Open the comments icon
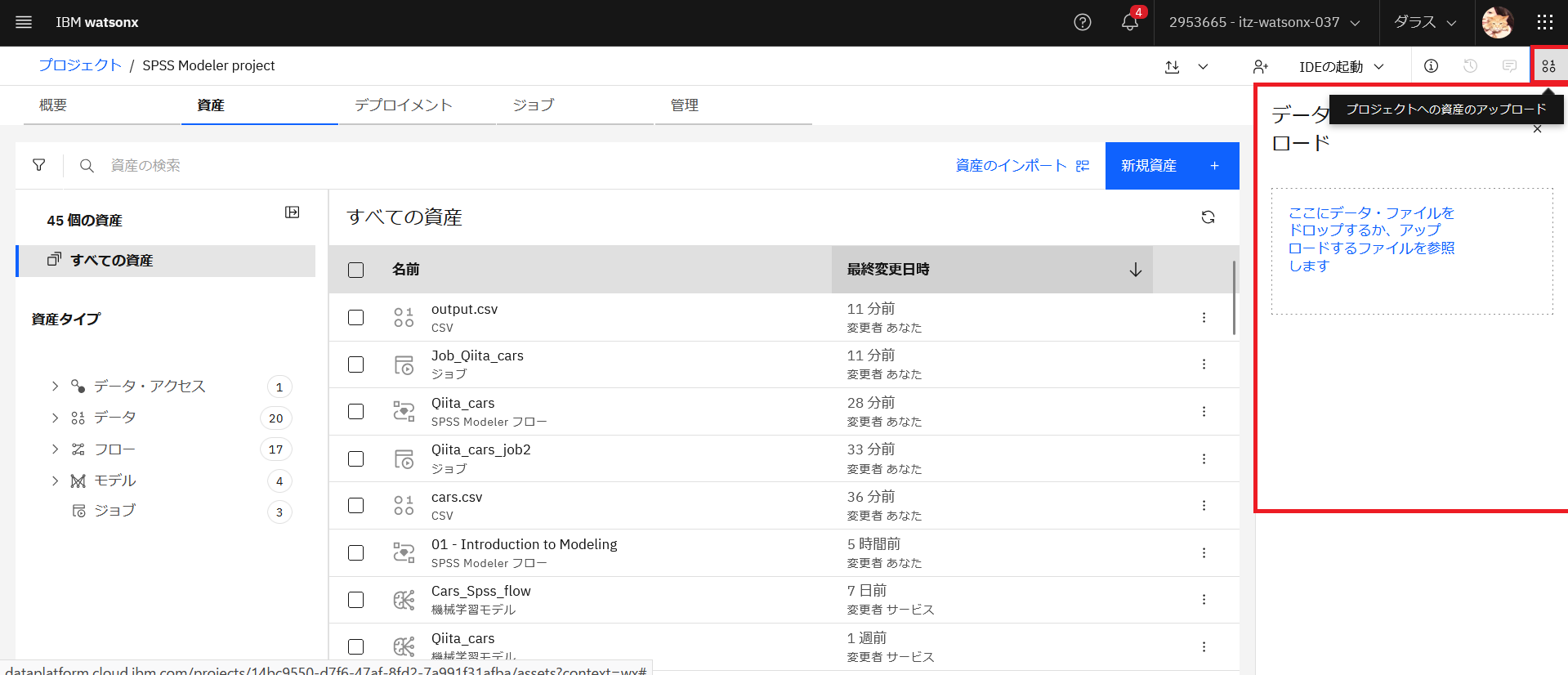The width and height of the screenshot is (1568, 675). pos(1509,66)
